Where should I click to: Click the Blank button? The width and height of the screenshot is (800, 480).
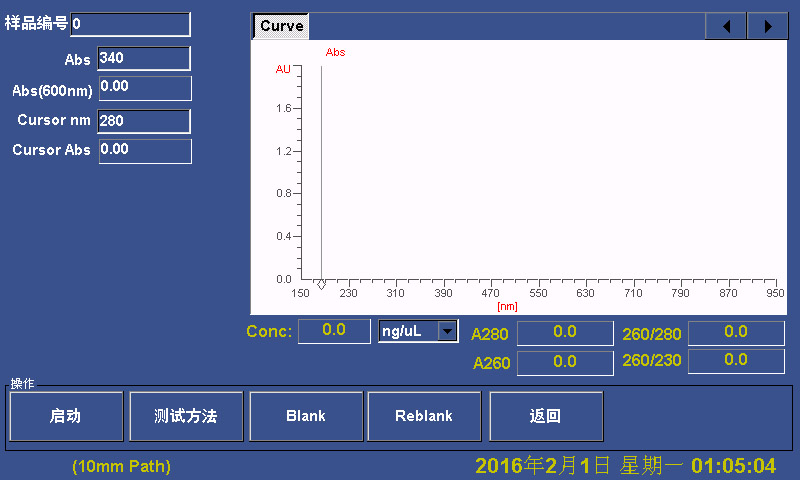coord(305,416)
